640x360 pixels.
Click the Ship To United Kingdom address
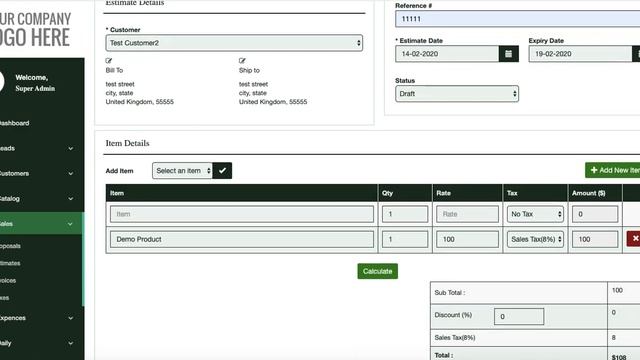273,102
